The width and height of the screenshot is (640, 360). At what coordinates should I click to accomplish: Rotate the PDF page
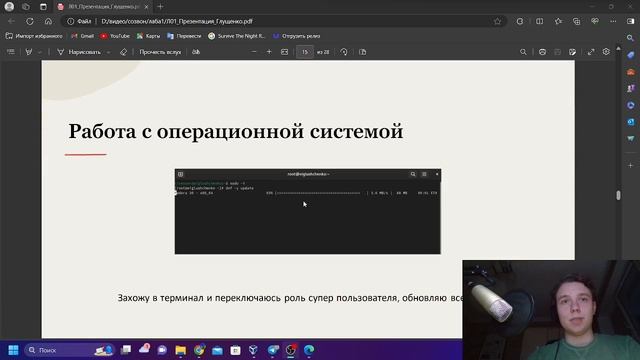(x=344, y=52)
